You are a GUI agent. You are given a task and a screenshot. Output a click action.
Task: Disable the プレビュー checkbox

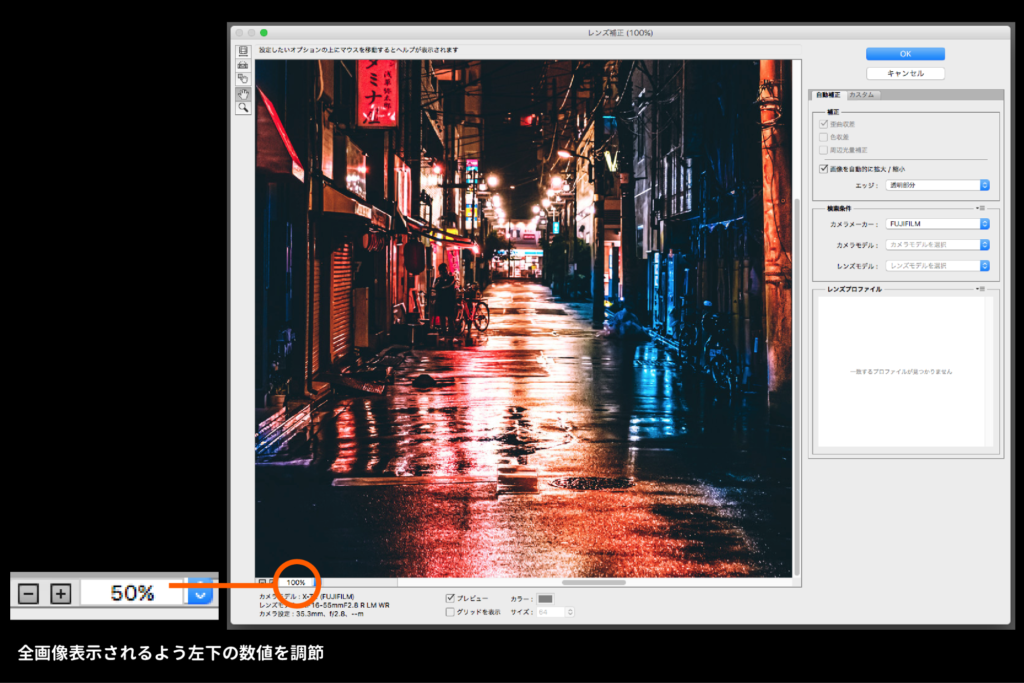point(452,597)
